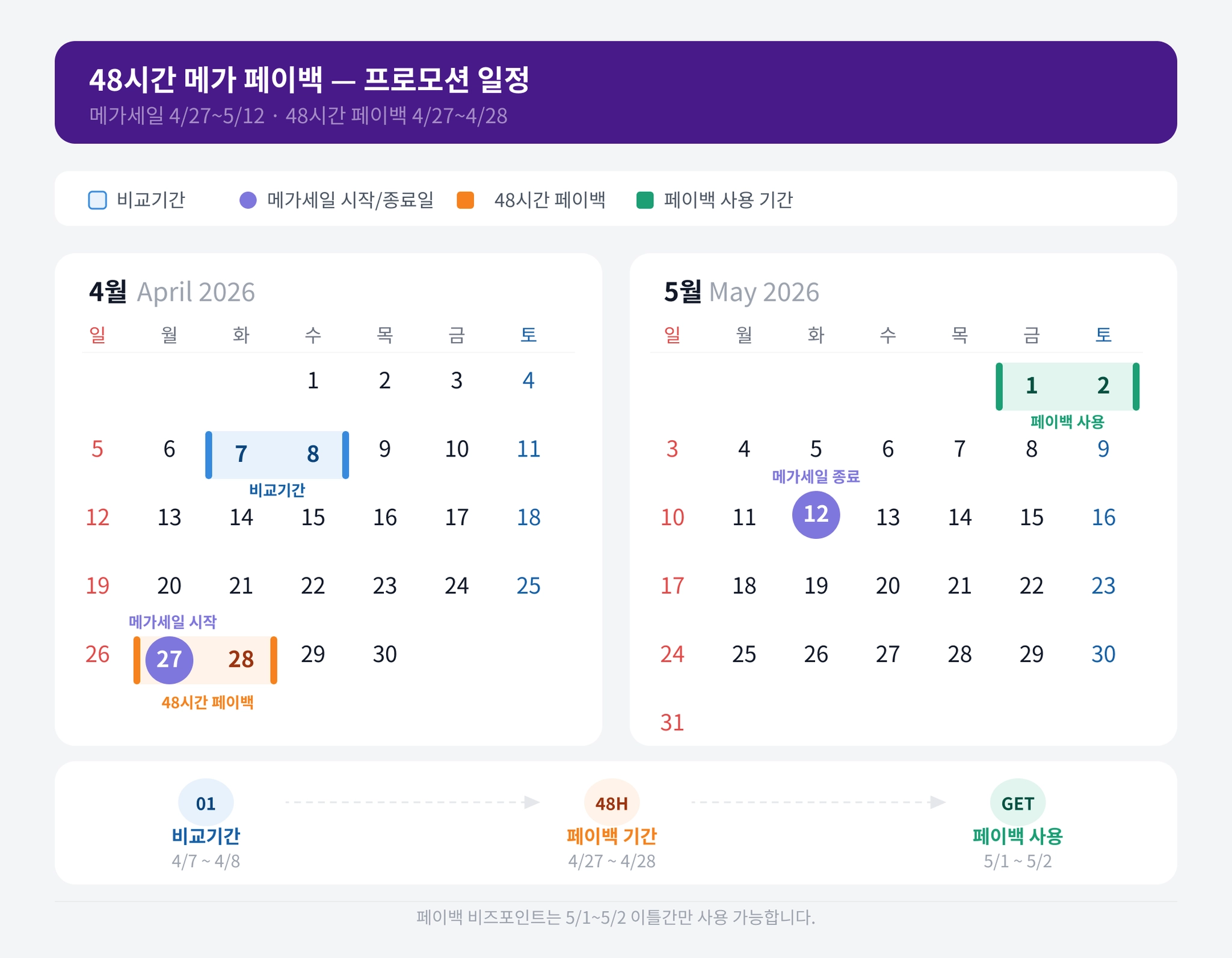Screen dimensions: 1232x958
Task: Click the 메가세일 종료 label above May 12
Action: click(x=816, y=477)
